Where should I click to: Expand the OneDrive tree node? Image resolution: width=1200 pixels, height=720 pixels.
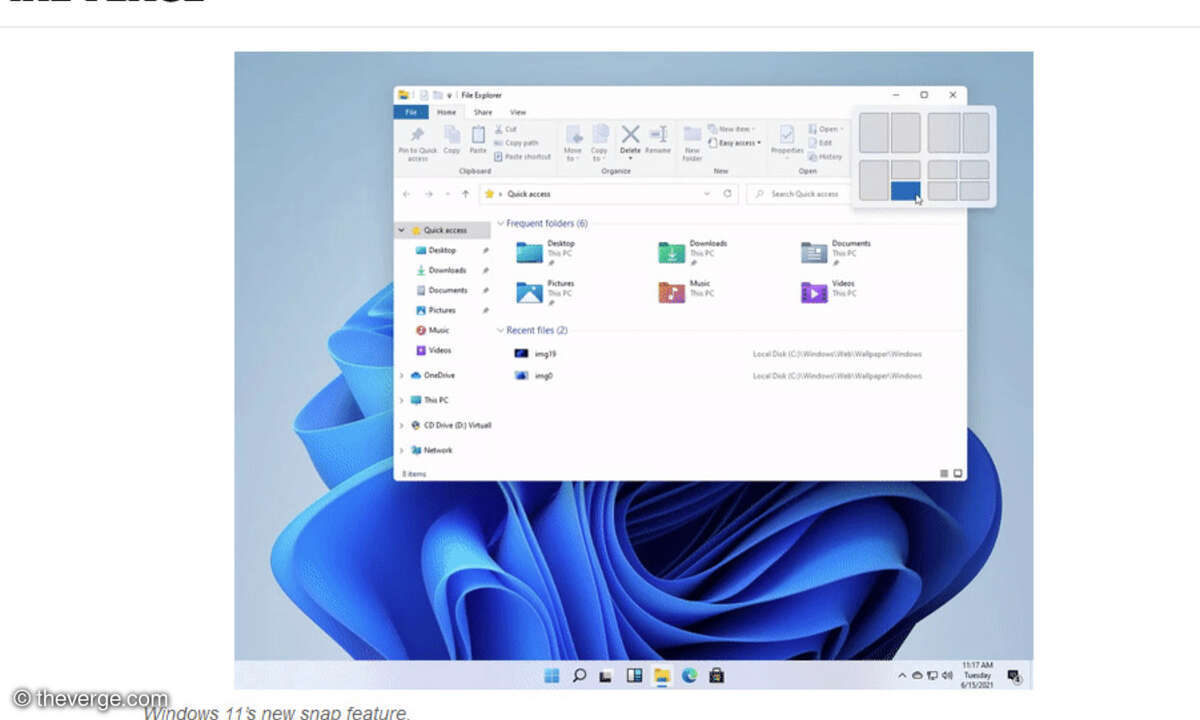(x=402, y=375)
